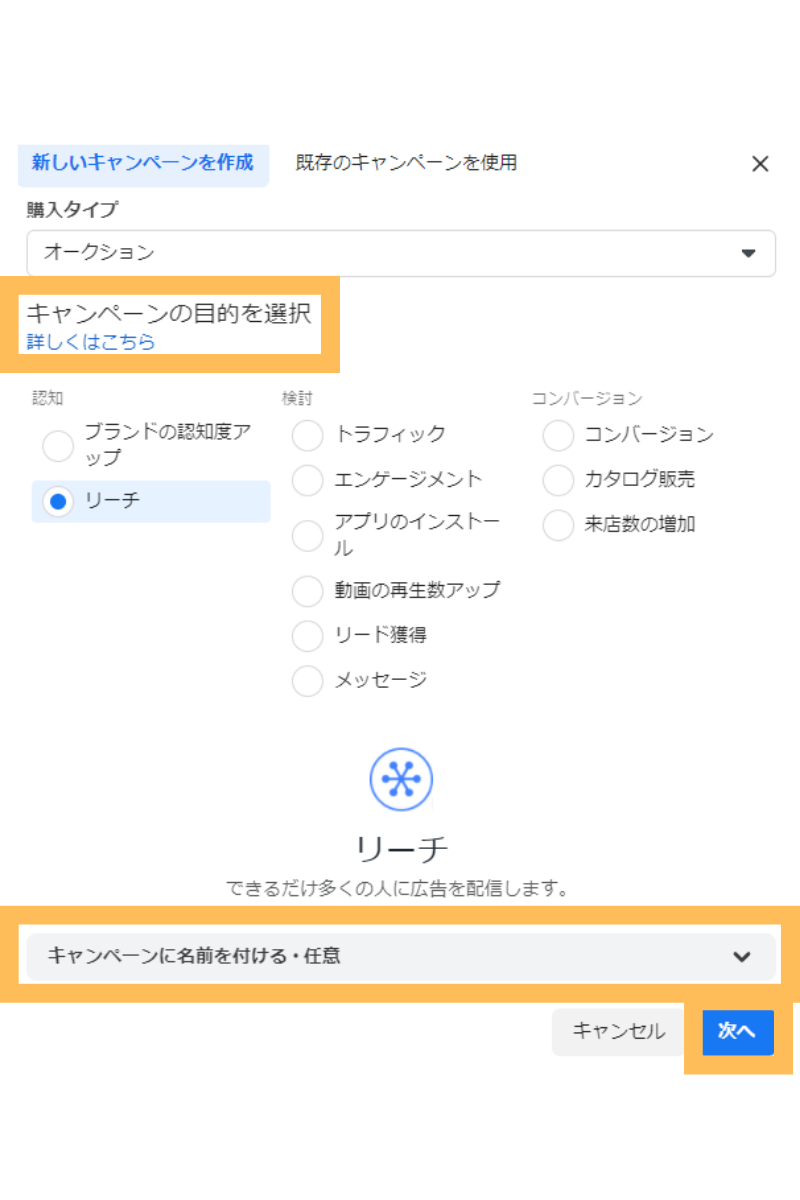Close the campaign creation dialog with X
Screen dimensions: 800x1200
tap(760, 164)
